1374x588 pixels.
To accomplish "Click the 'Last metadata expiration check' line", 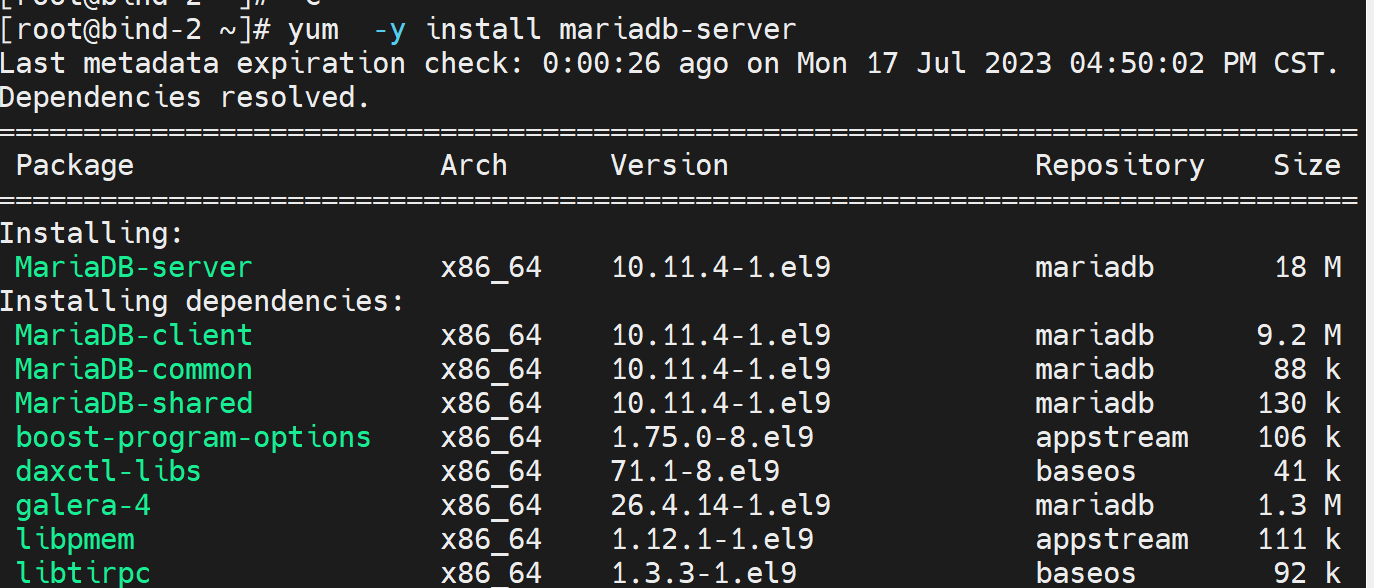I will [x=668, y=64].
